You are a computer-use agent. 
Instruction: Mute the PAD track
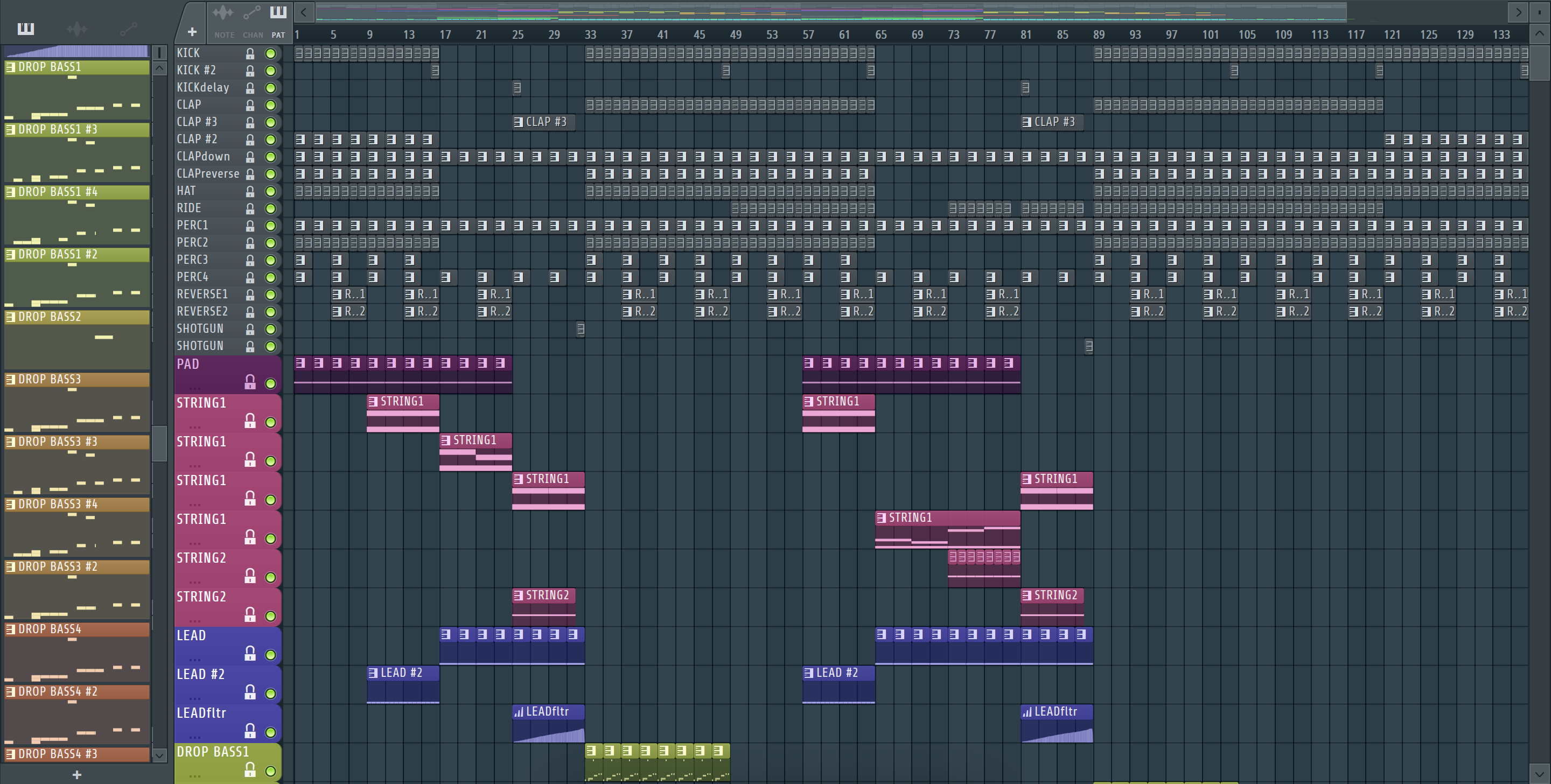coord(271,383)
